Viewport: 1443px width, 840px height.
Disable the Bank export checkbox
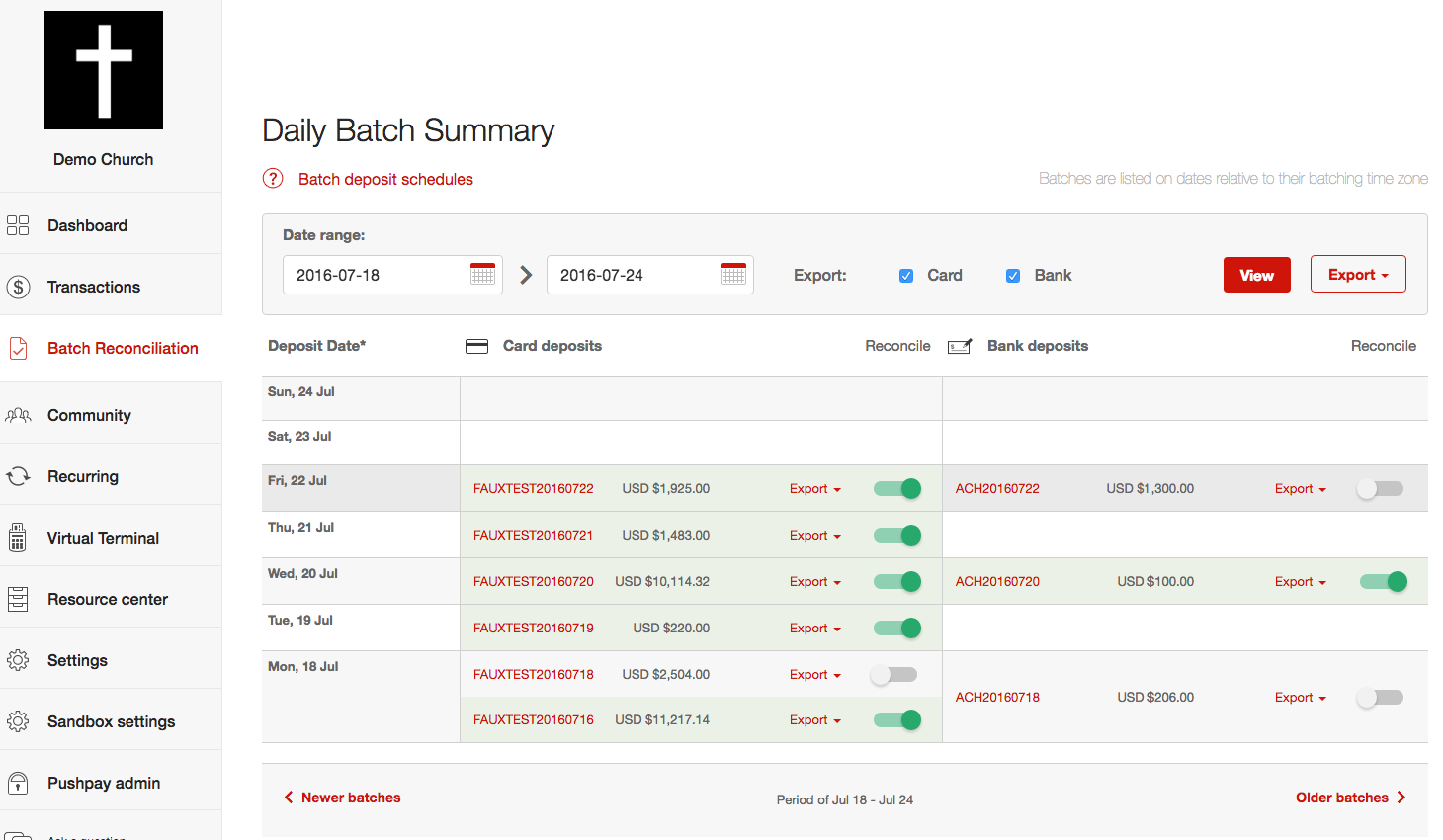click(x=1013, y=276)
